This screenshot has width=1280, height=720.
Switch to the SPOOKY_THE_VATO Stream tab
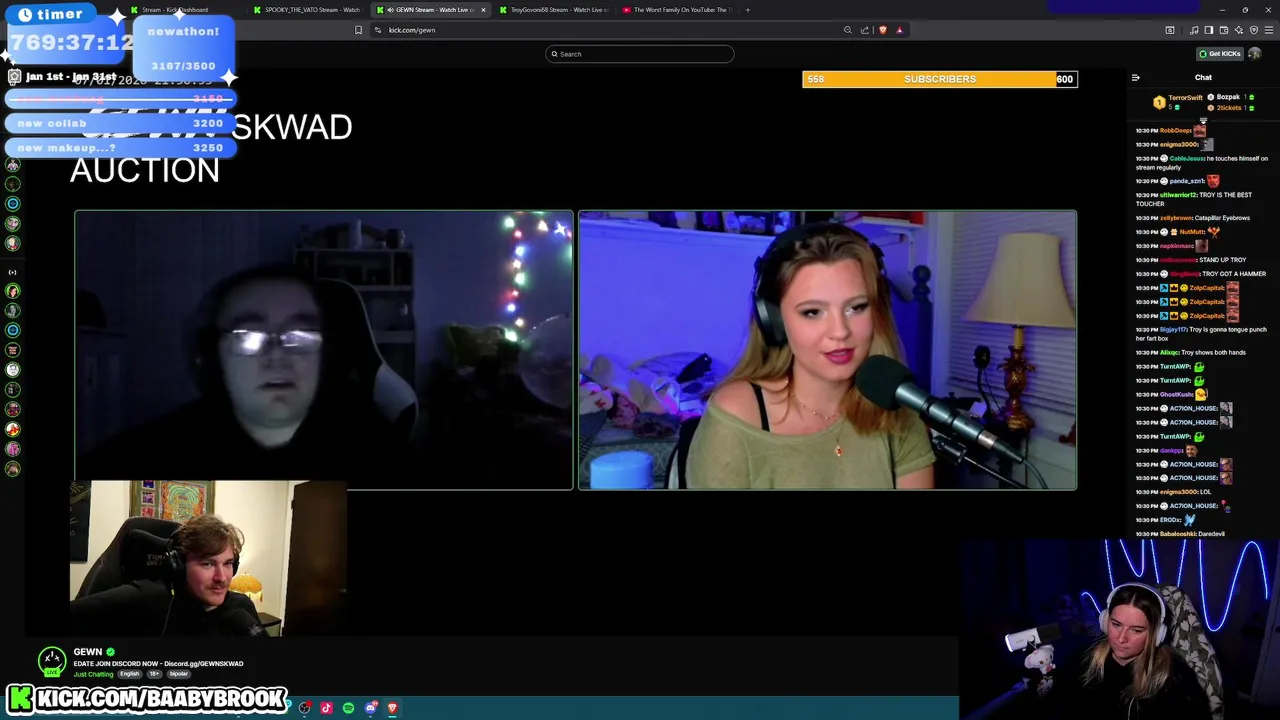tap(307, 10)
